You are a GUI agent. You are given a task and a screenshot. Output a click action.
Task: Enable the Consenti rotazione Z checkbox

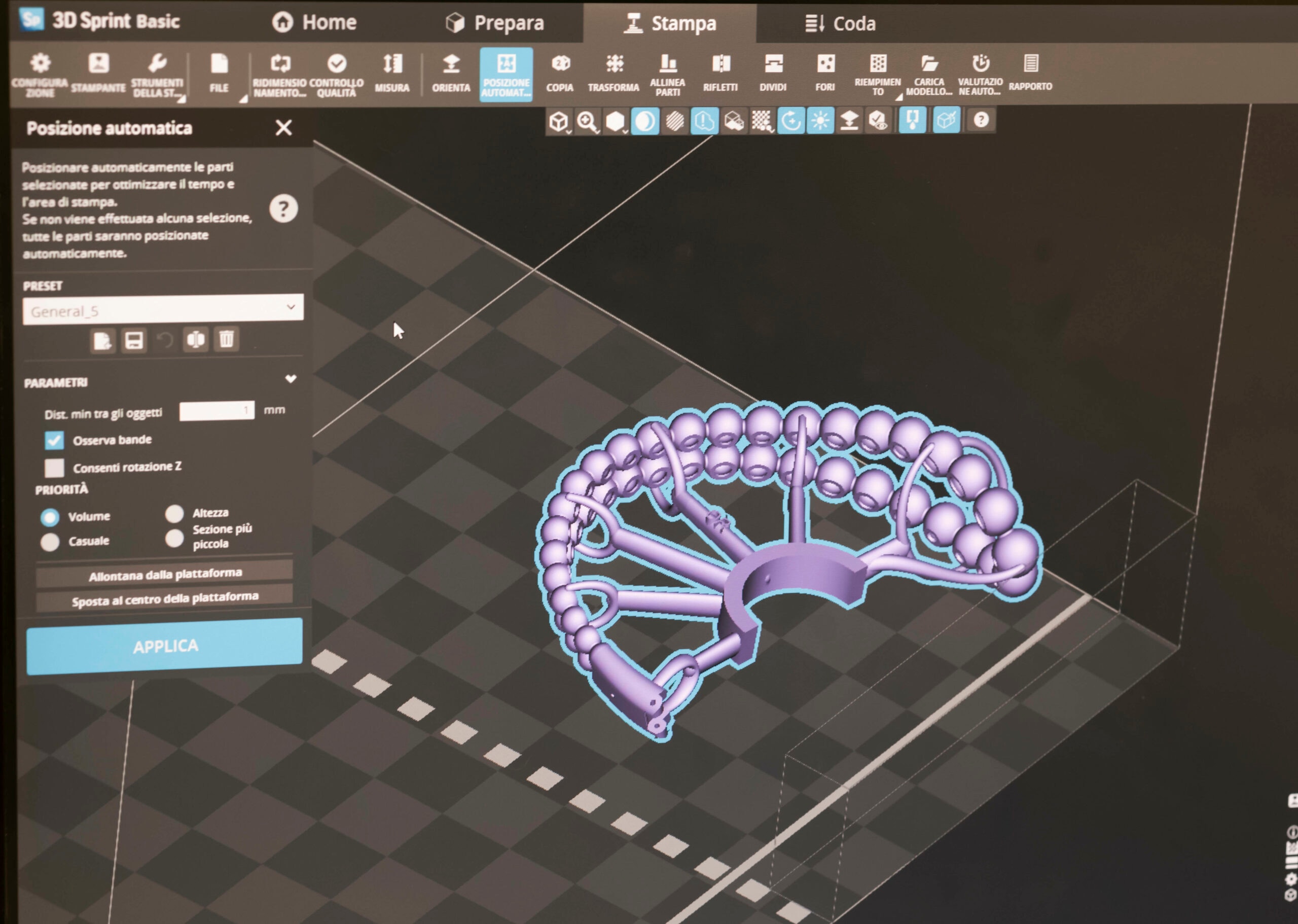(x=55, y=468)
